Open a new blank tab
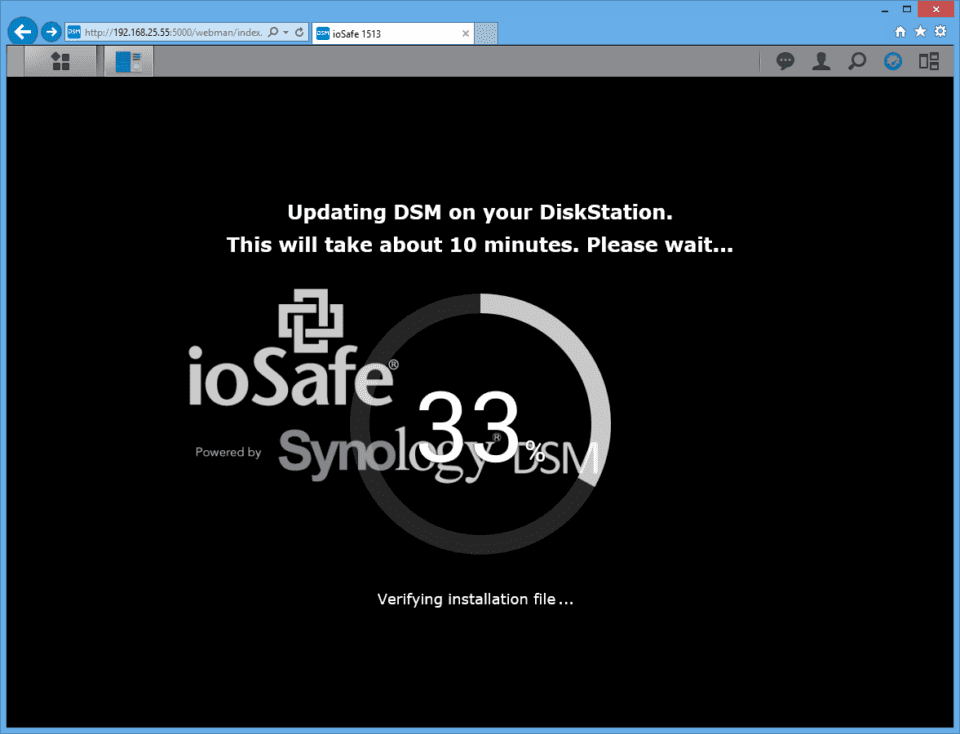Viewport: 960px width, 734px height. (x=486, y=34)
